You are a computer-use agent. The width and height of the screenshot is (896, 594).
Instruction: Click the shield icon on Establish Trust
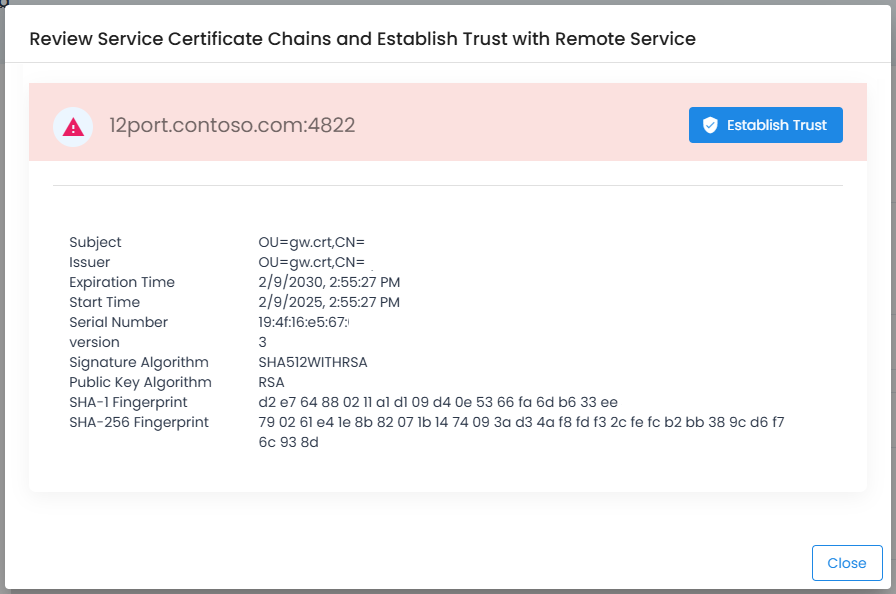click(710, 125)
